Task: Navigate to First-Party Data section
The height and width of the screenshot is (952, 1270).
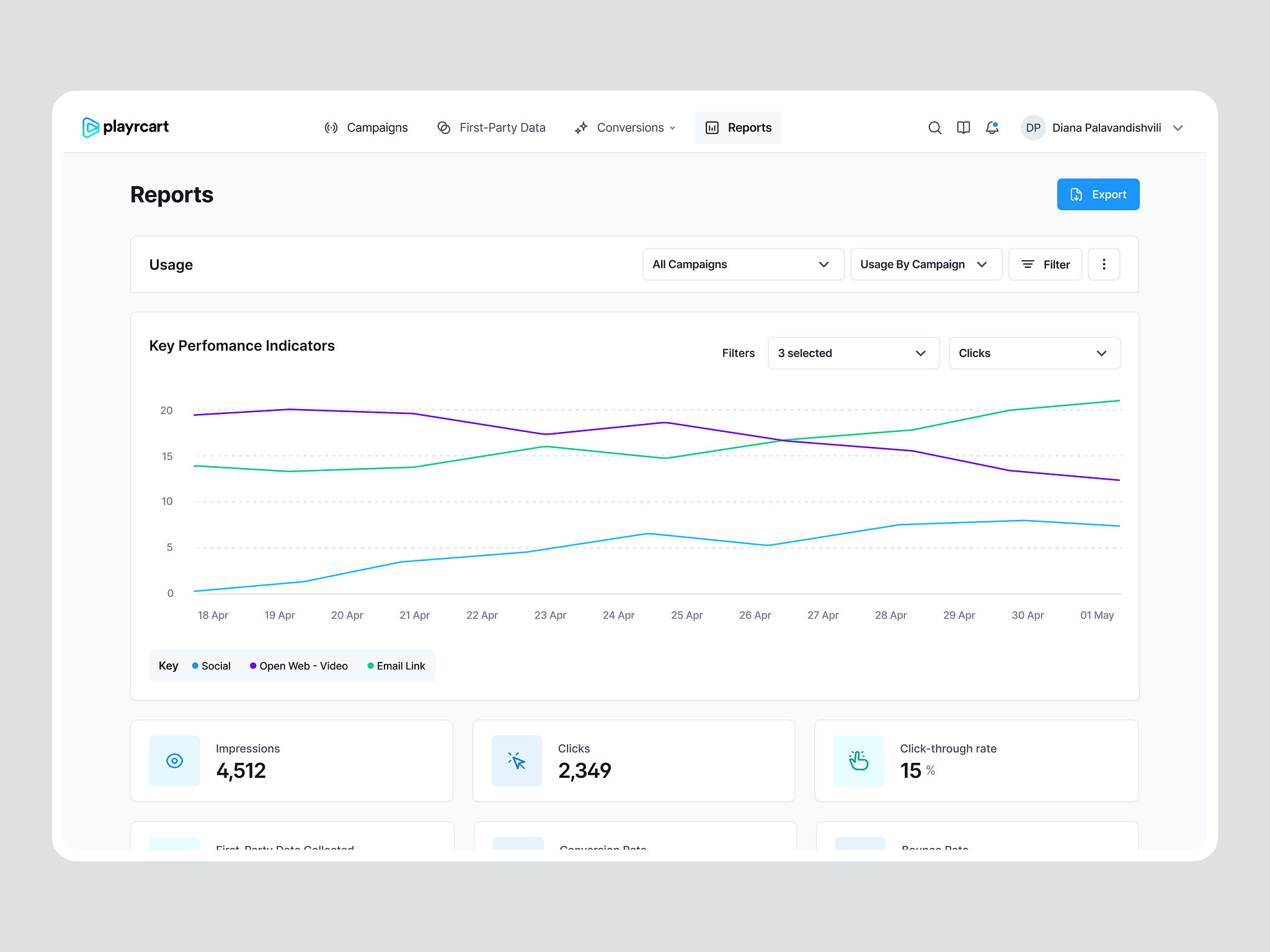Action: [x=502, y=127]
